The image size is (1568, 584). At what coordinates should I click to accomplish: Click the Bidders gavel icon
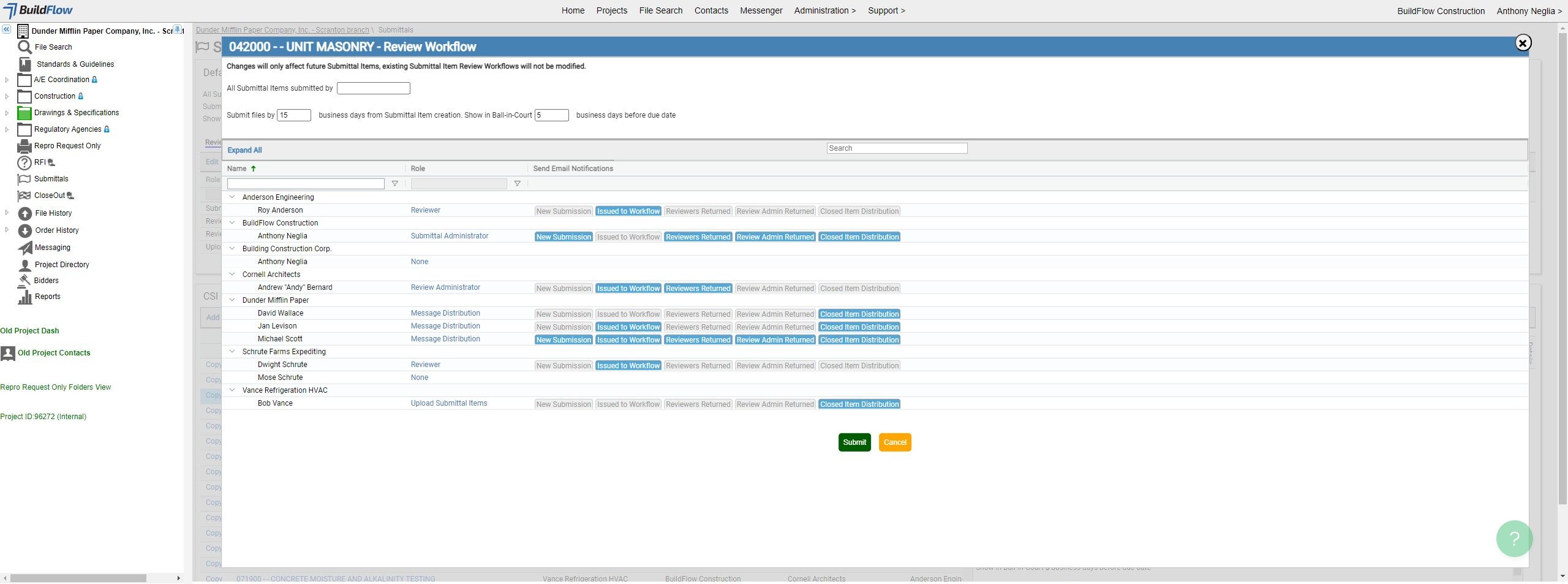point(24,280)
